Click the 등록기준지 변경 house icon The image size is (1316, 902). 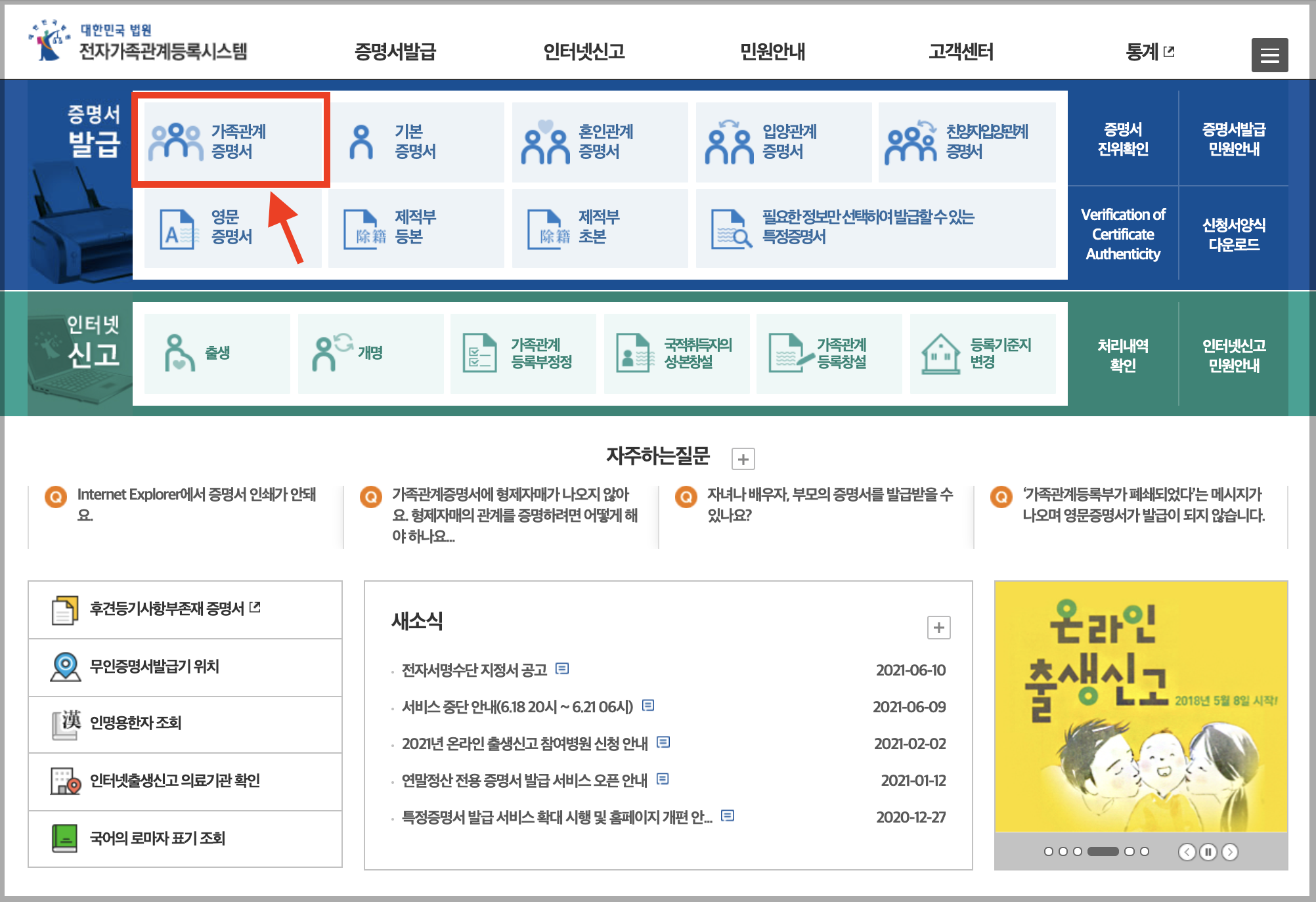click(x=940, y=353)
